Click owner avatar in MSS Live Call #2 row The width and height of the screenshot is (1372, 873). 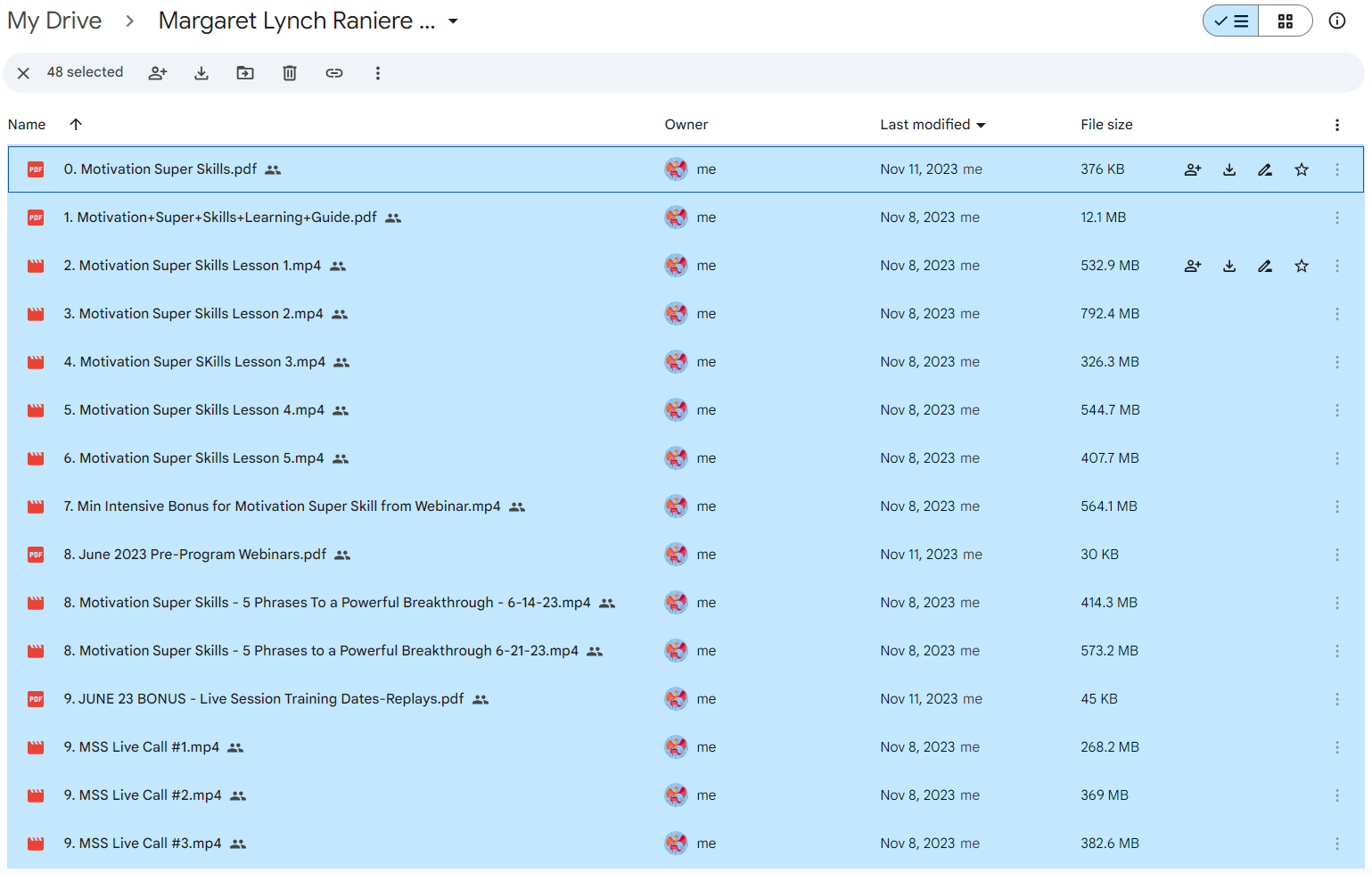pyautogui.click(x=677, y=795)
